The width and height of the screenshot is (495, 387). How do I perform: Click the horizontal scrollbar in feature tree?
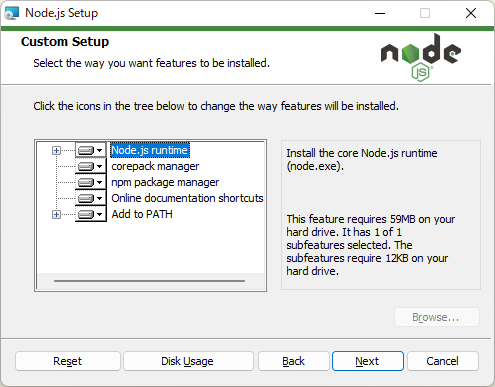coord(149,281)
